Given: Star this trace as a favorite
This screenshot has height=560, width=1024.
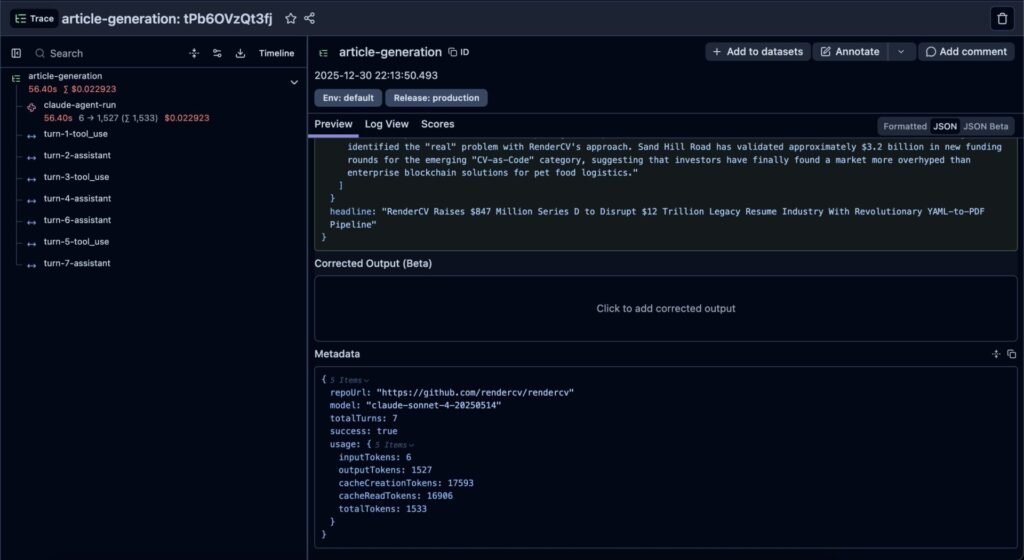Looking at the screenshot, I should [290, 18].
